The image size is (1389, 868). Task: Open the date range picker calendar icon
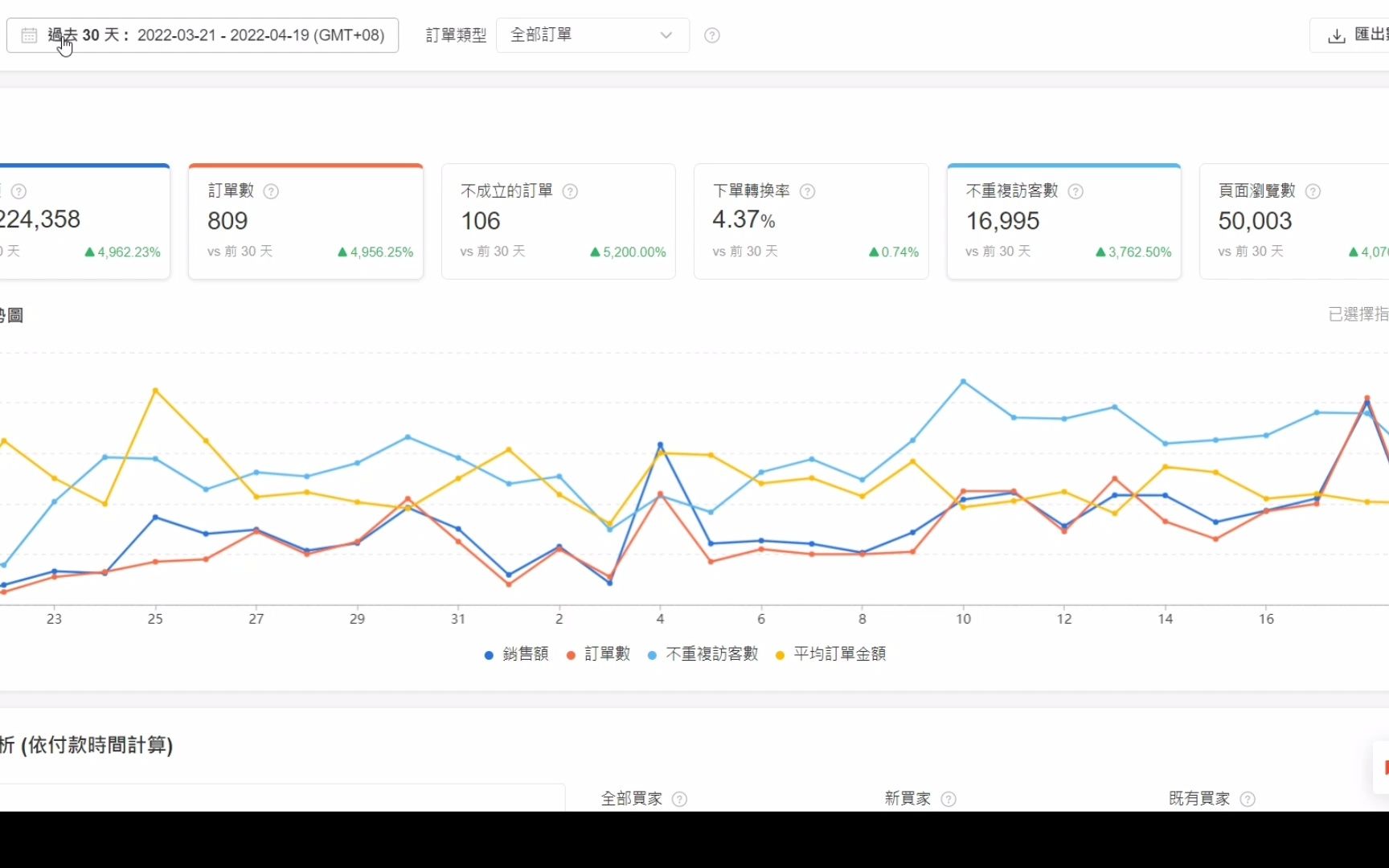point(29,35)
